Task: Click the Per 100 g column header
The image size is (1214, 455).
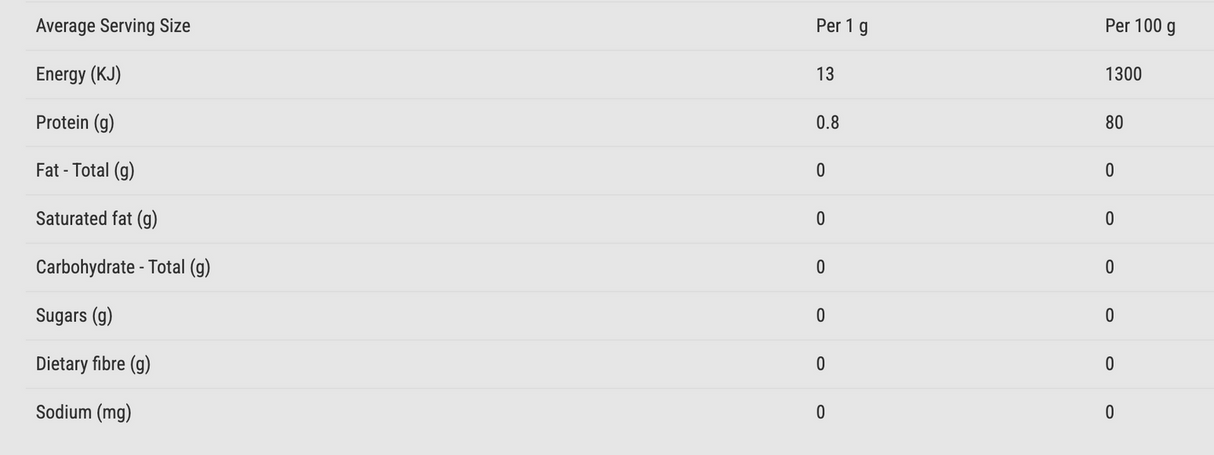Action: point(1140,26)
